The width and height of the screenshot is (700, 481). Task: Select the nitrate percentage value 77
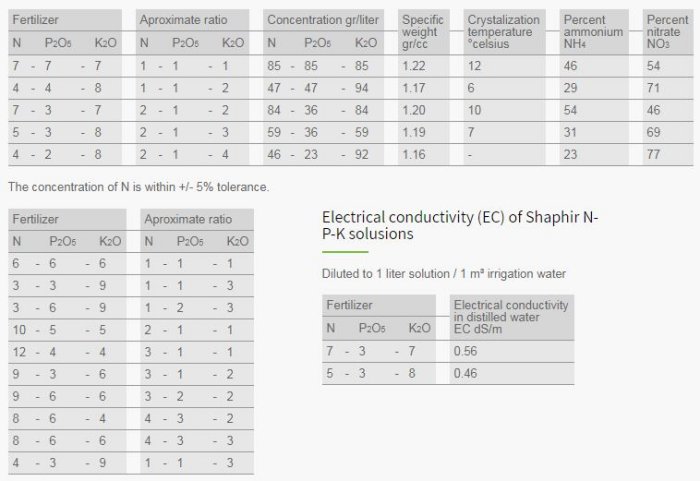pos(654,154)
